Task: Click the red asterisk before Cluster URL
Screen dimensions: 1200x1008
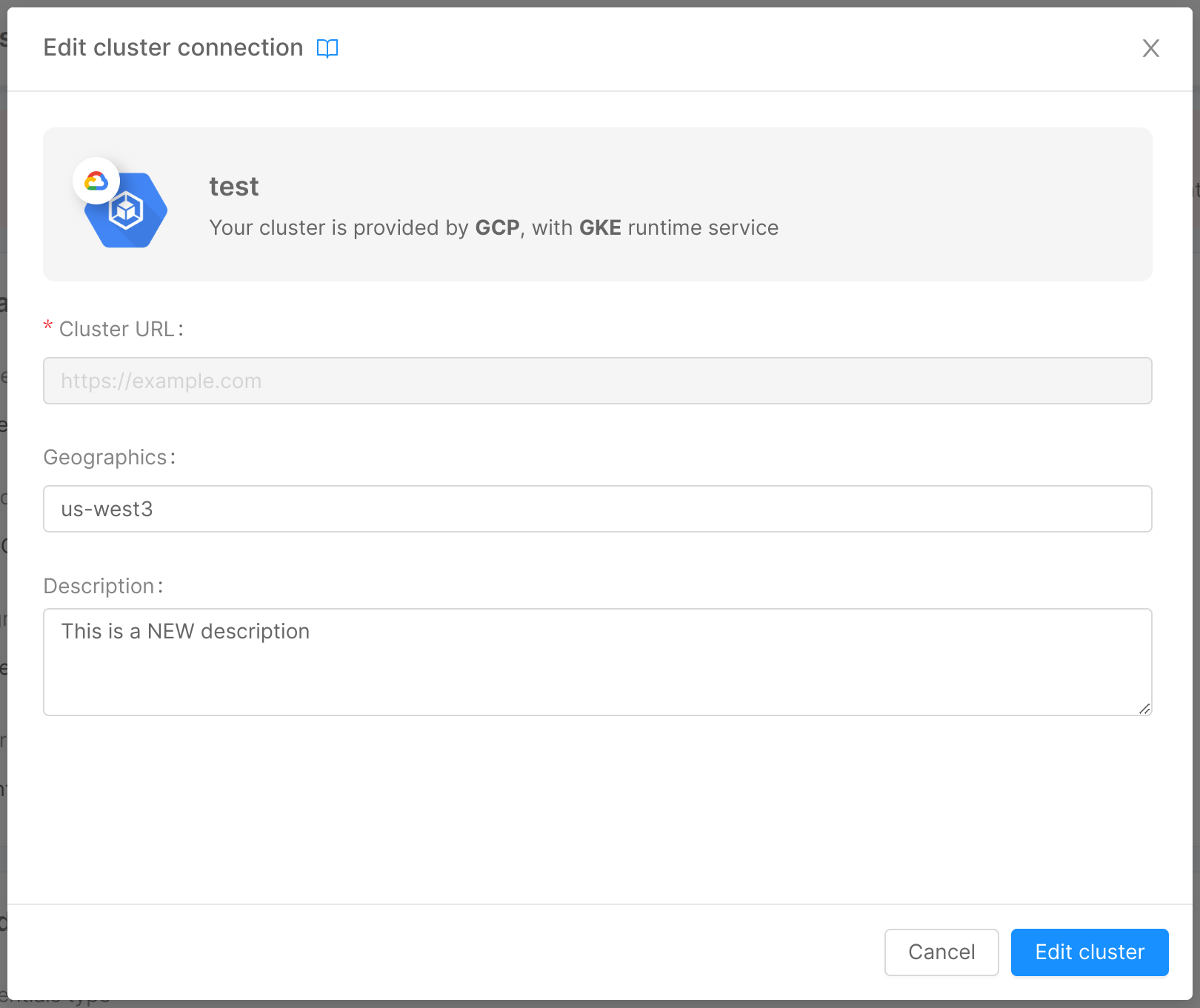Action: point(47,326)
